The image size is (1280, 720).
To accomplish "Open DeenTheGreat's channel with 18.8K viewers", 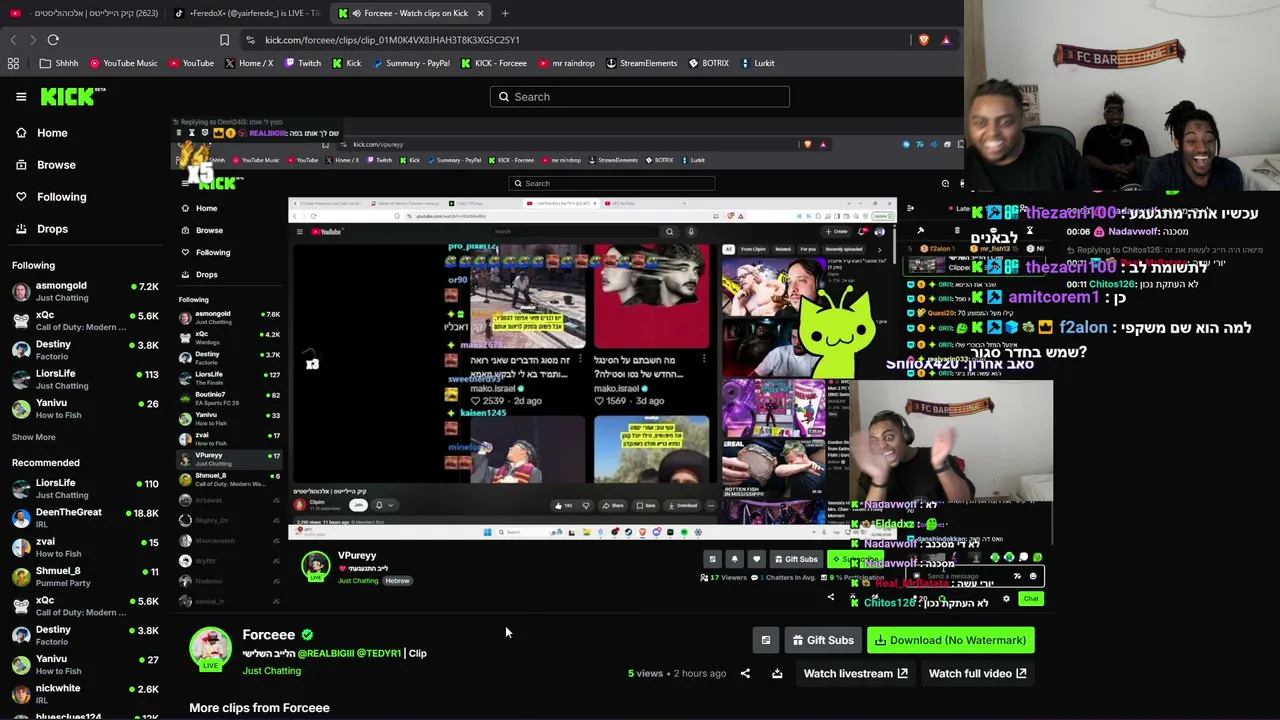I will point(85,517).
